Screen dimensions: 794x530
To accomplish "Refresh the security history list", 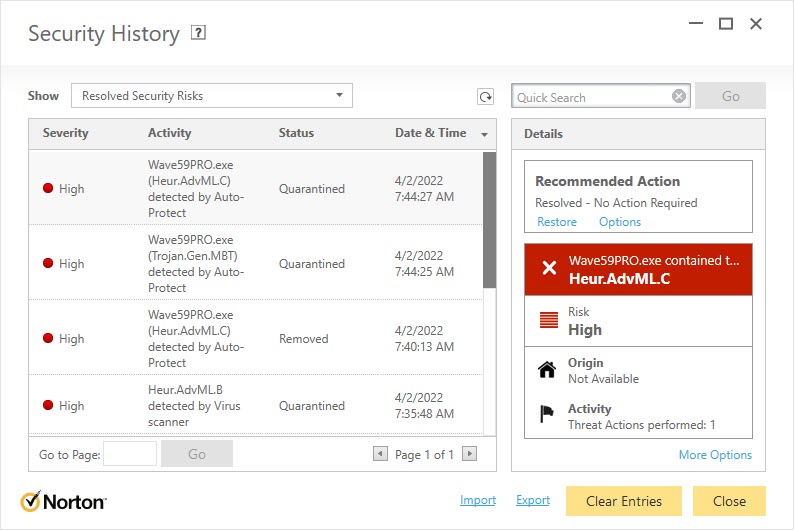I will point(486,97).
